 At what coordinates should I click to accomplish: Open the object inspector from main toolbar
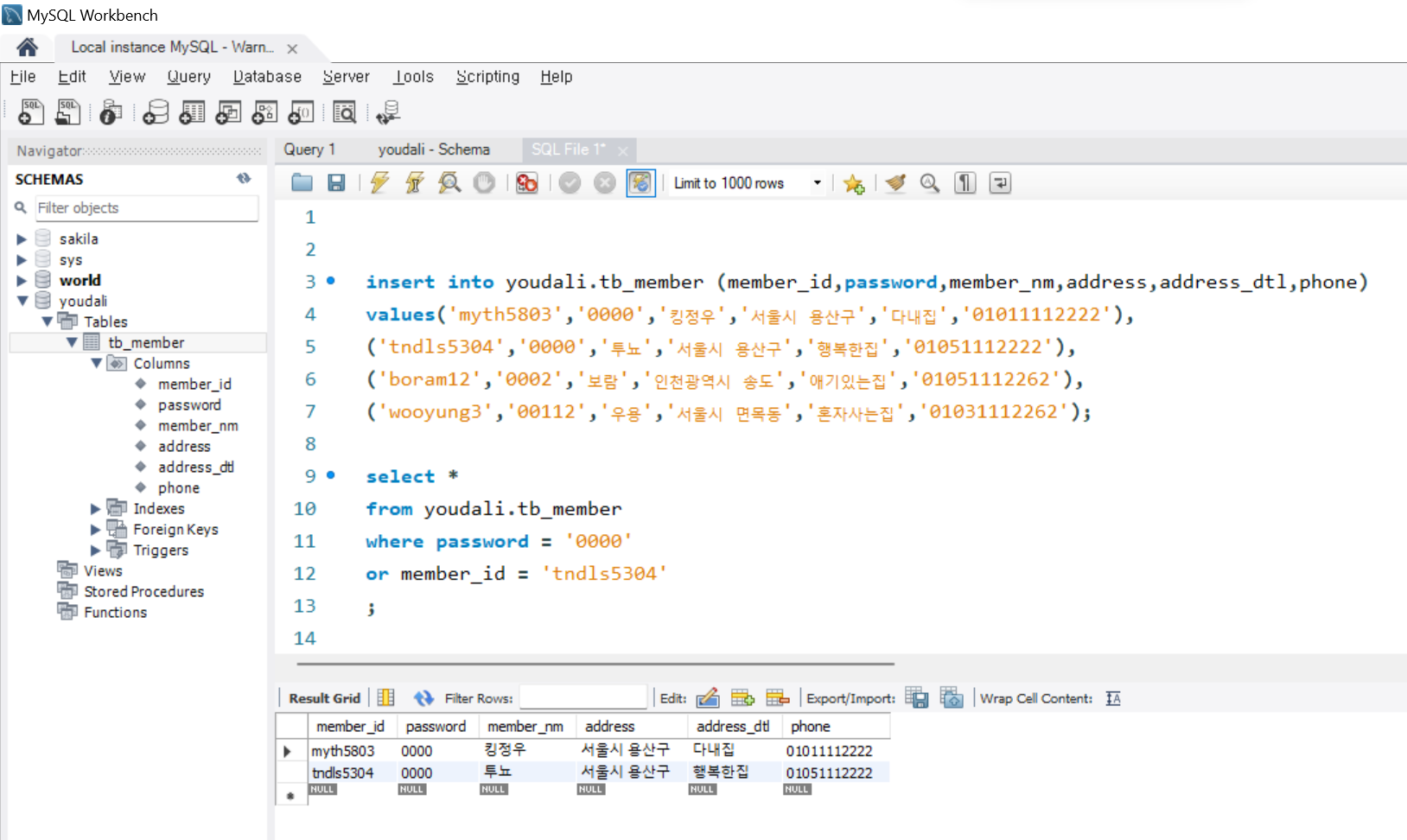pos(111,112)
